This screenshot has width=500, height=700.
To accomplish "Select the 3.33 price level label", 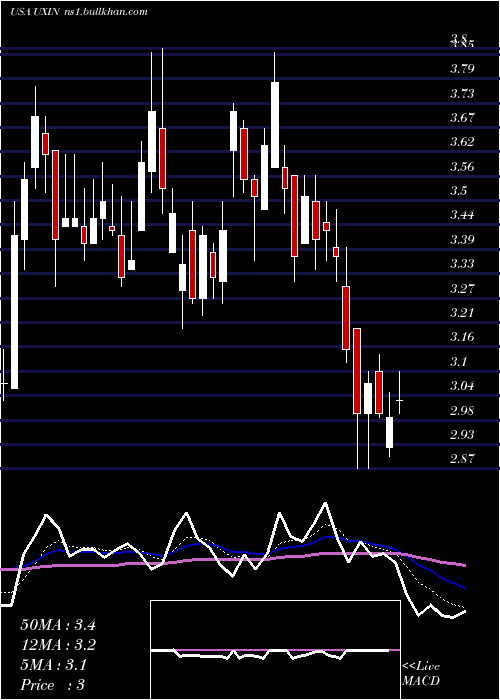I will 462,264.
